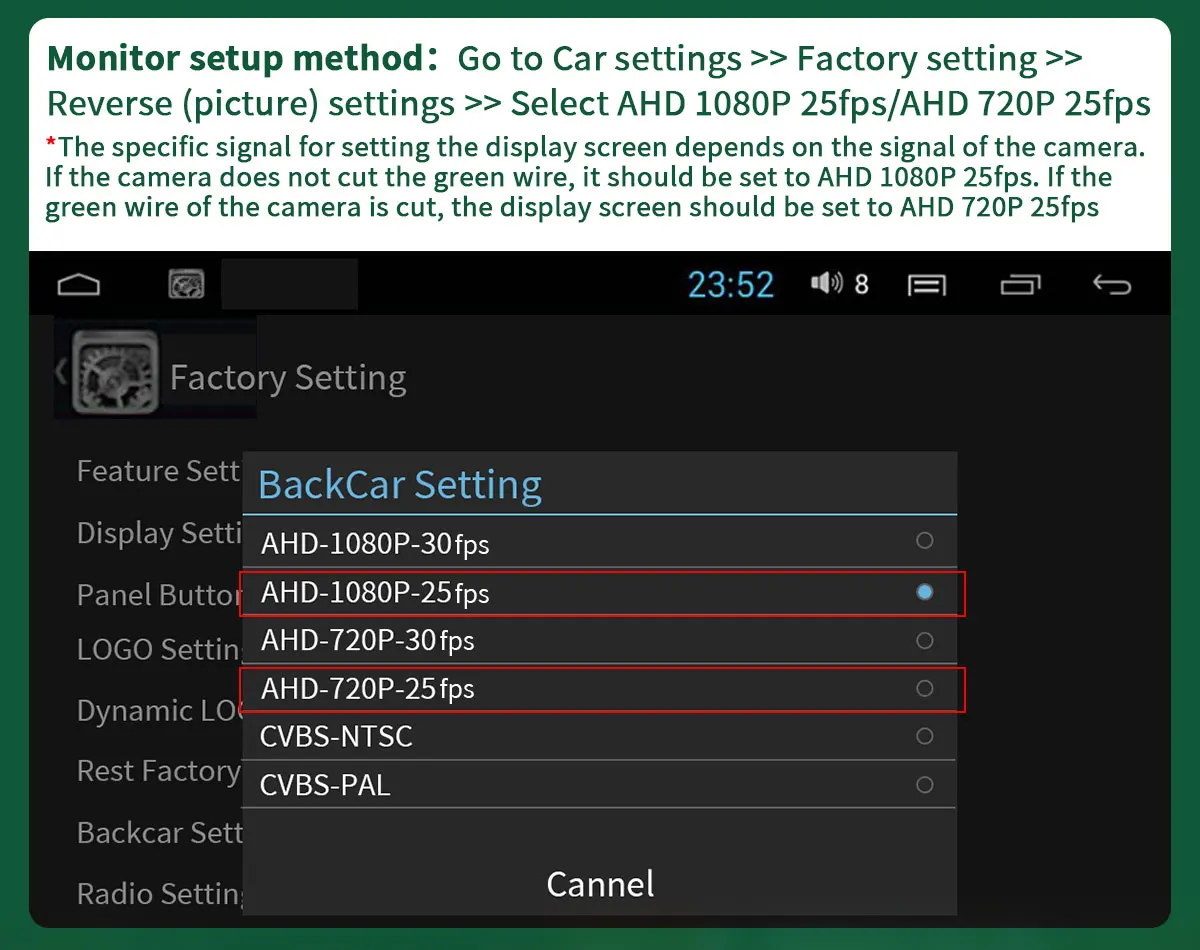Open Feature Setting menu item

[x=159, y=471]
